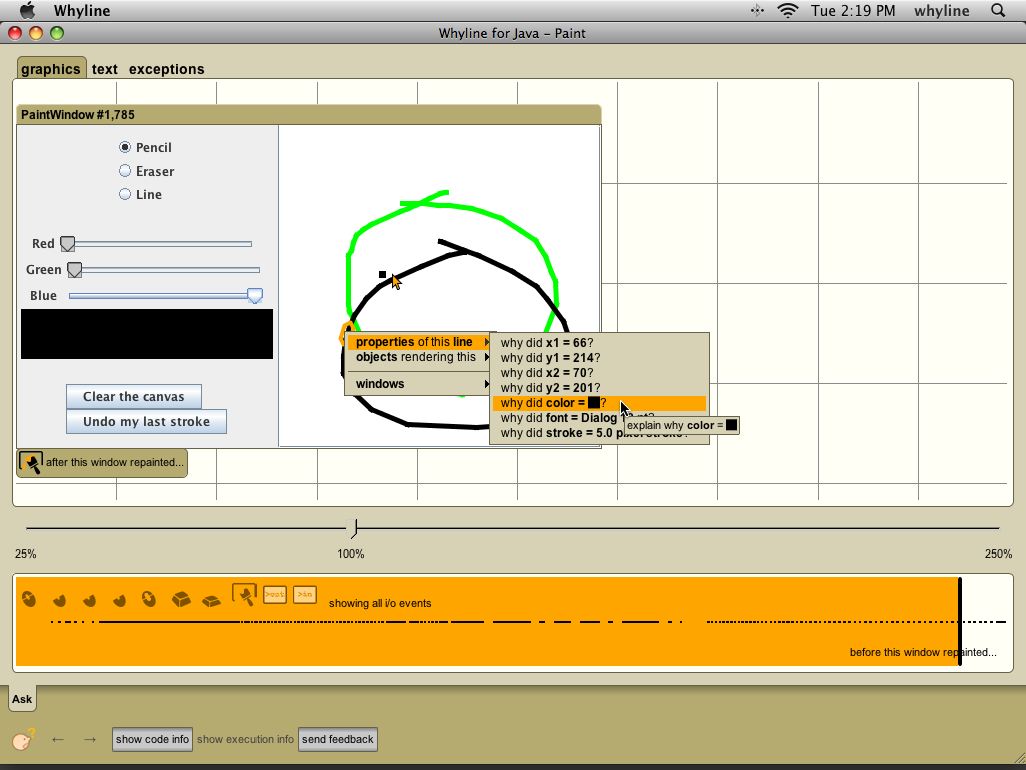Click the text input event filter icon
This screenshot has width=1026, height=770.
click(304, 595)
